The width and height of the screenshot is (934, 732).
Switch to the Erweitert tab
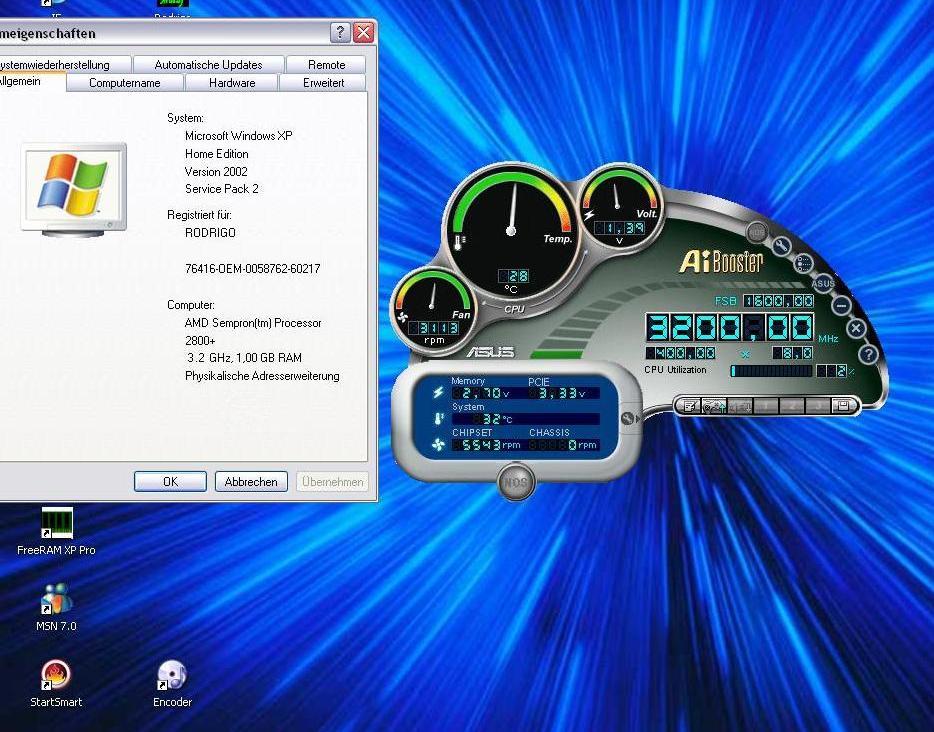point(323,83)
